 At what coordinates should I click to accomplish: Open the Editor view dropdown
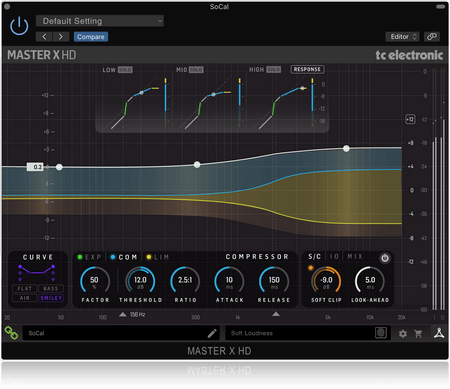pyautogui.click(x=403, y=36)
